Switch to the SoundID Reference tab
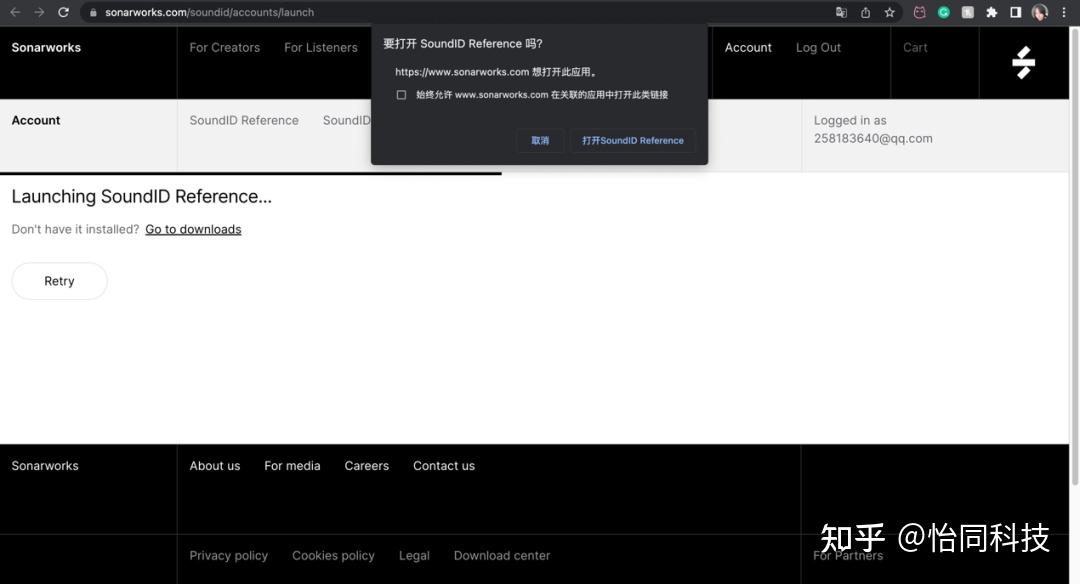Image resolution: width=1080 pixels, height=584 pixels. [243, 120]
